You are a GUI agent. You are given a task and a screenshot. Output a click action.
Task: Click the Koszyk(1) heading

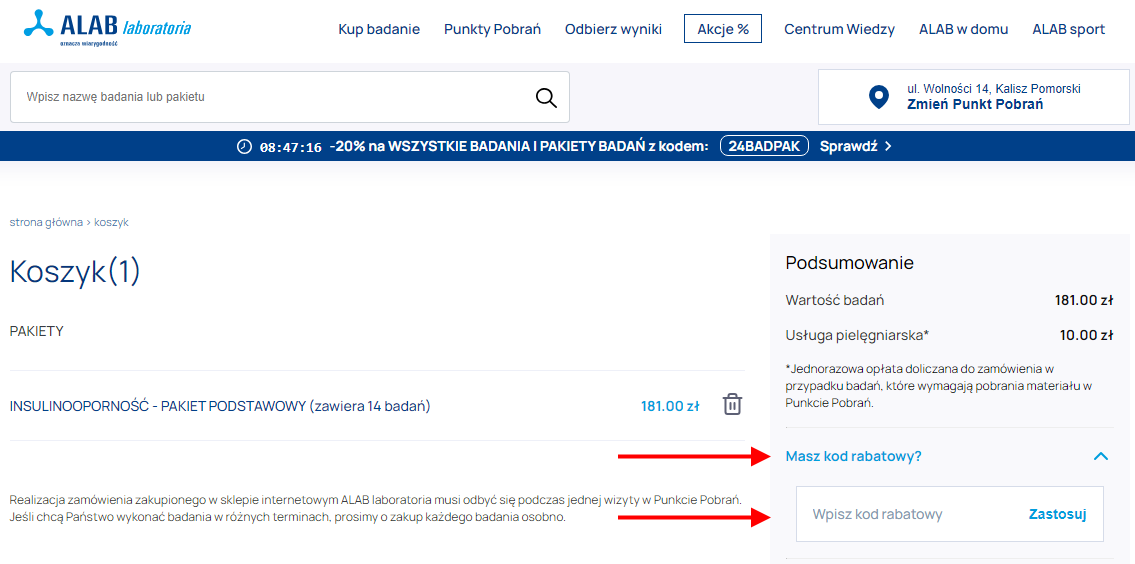coord(75,272)
